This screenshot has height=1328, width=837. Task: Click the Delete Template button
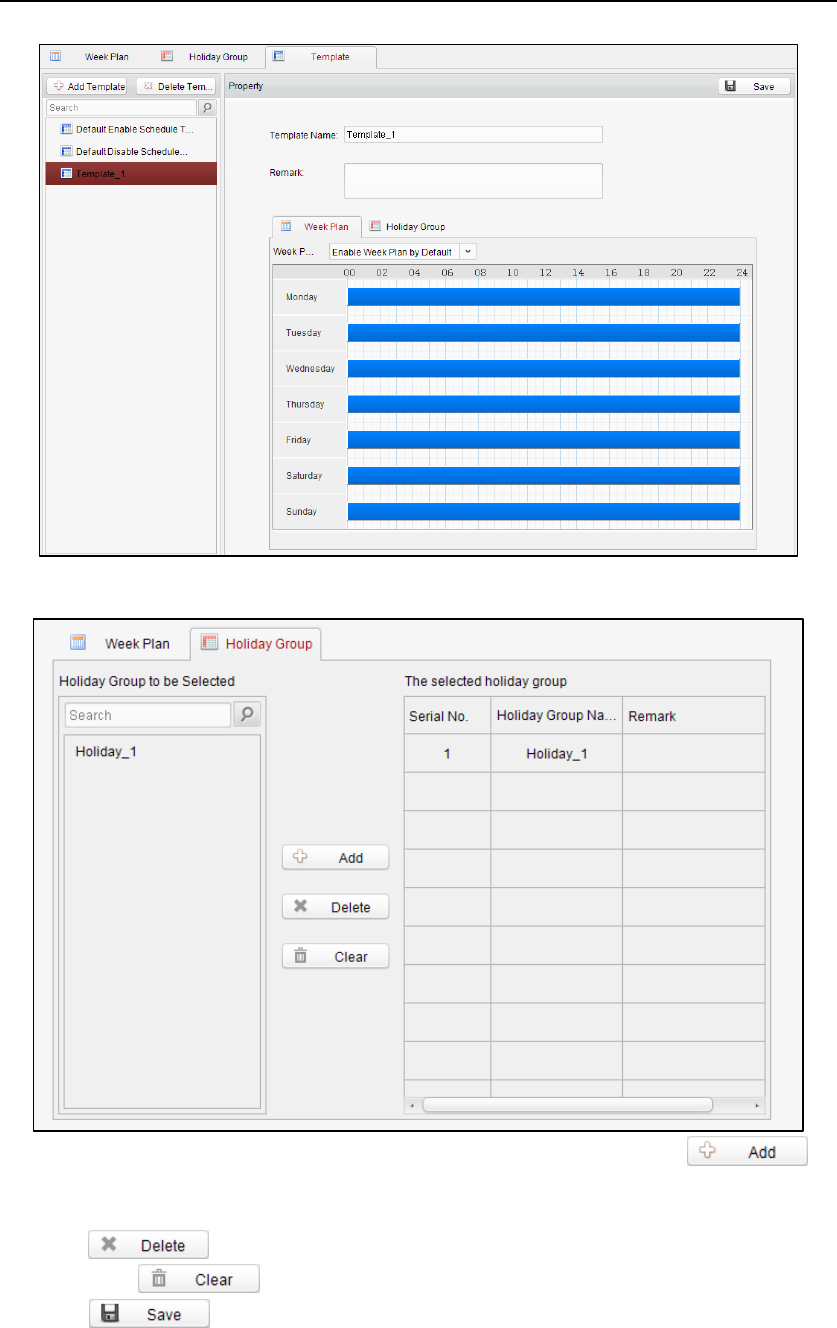pyautogui.click(x=176, y=87)
